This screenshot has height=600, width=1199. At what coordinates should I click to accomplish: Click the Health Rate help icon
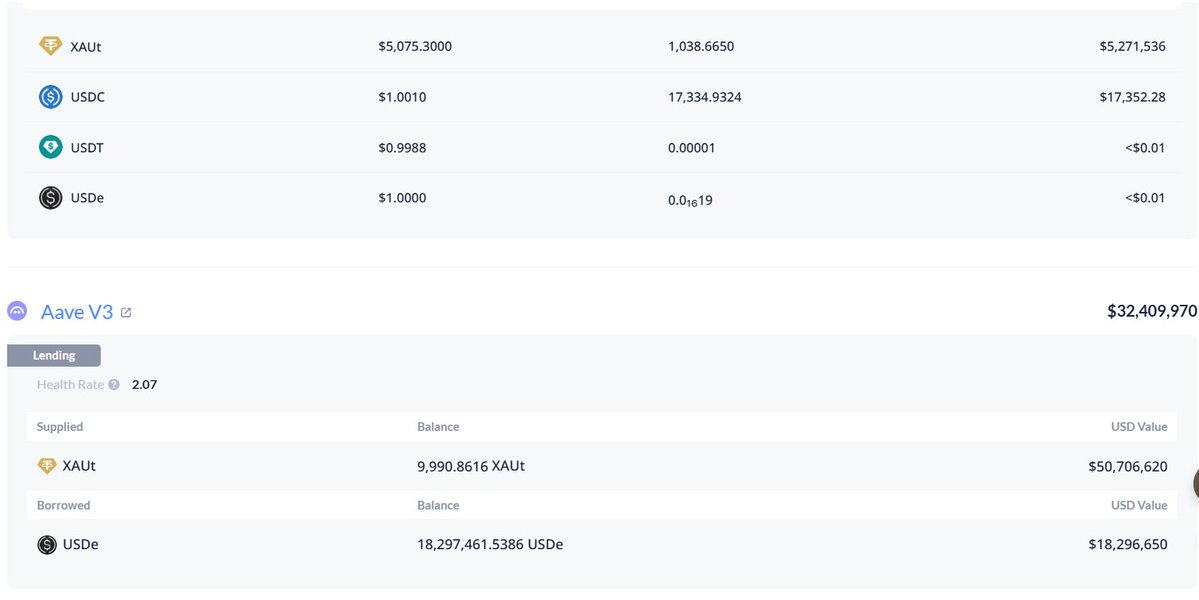click(x=114, y=385)
